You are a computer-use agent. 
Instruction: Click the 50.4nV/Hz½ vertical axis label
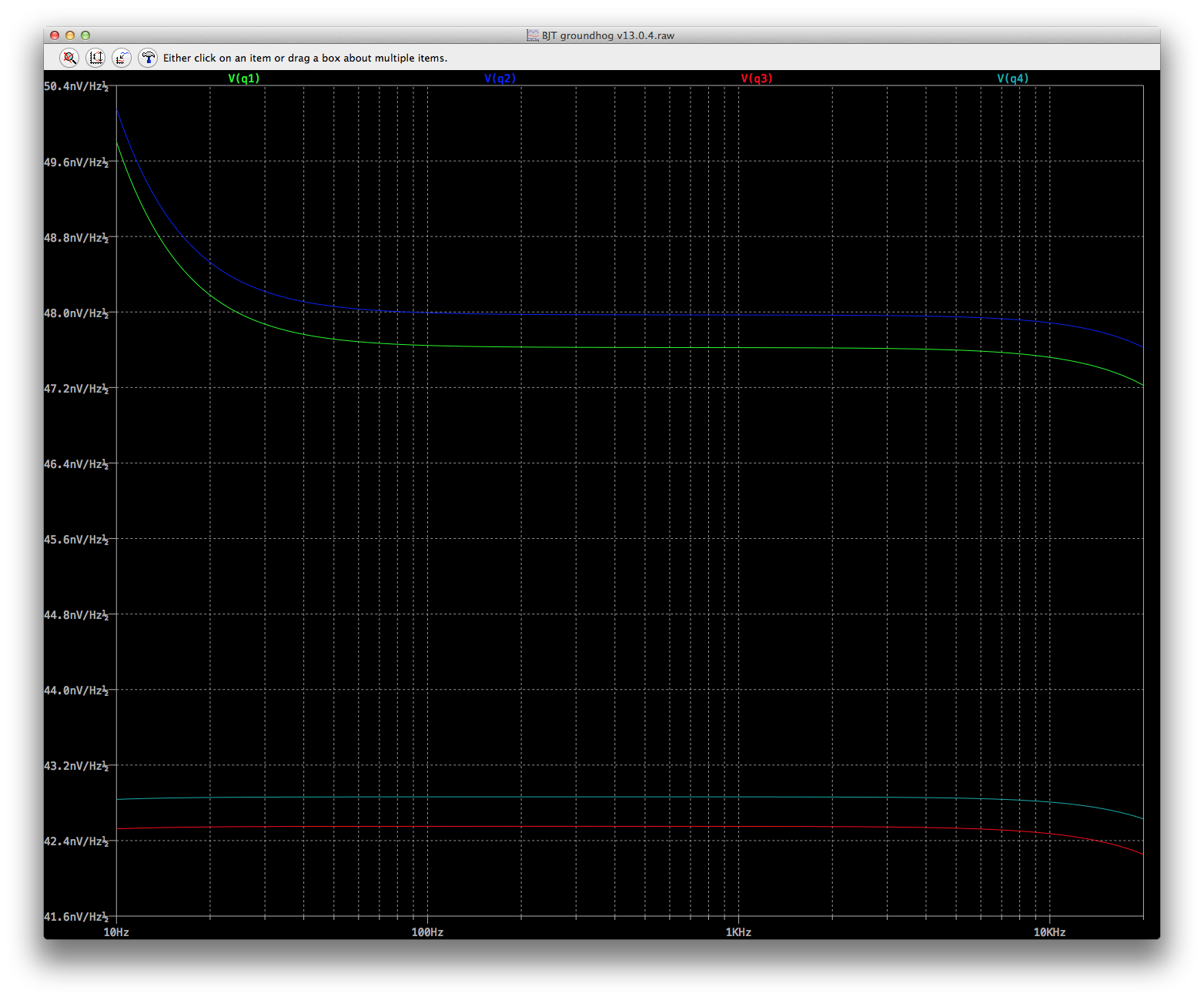[76, 86]
